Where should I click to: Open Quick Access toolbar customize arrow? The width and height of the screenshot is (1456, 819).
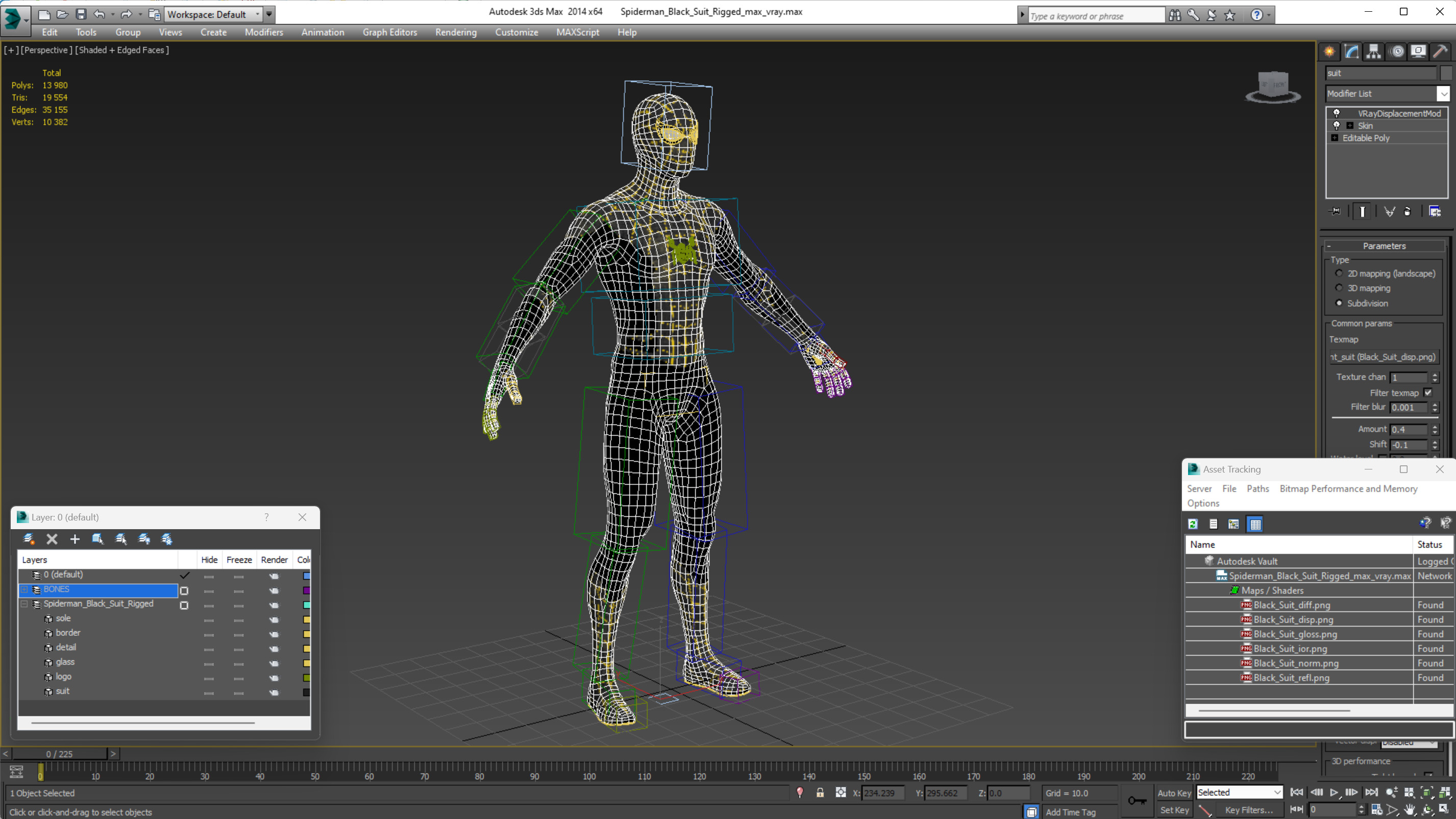click(269, 14)
